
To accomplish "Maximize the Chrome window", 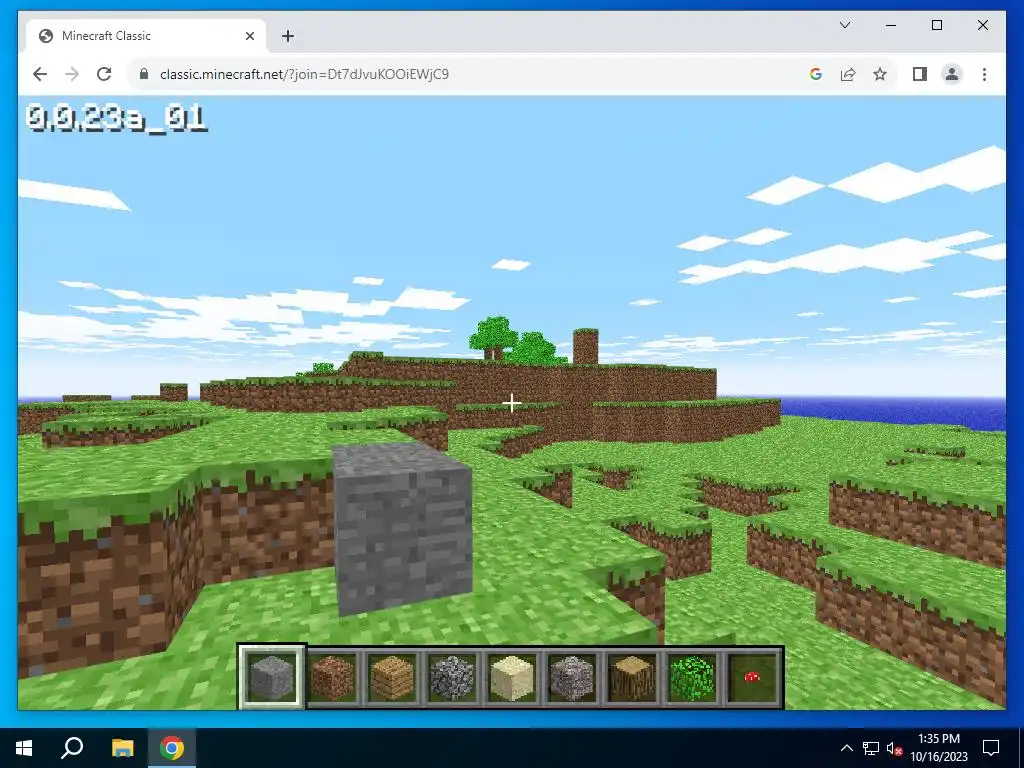I will [936, 25].
